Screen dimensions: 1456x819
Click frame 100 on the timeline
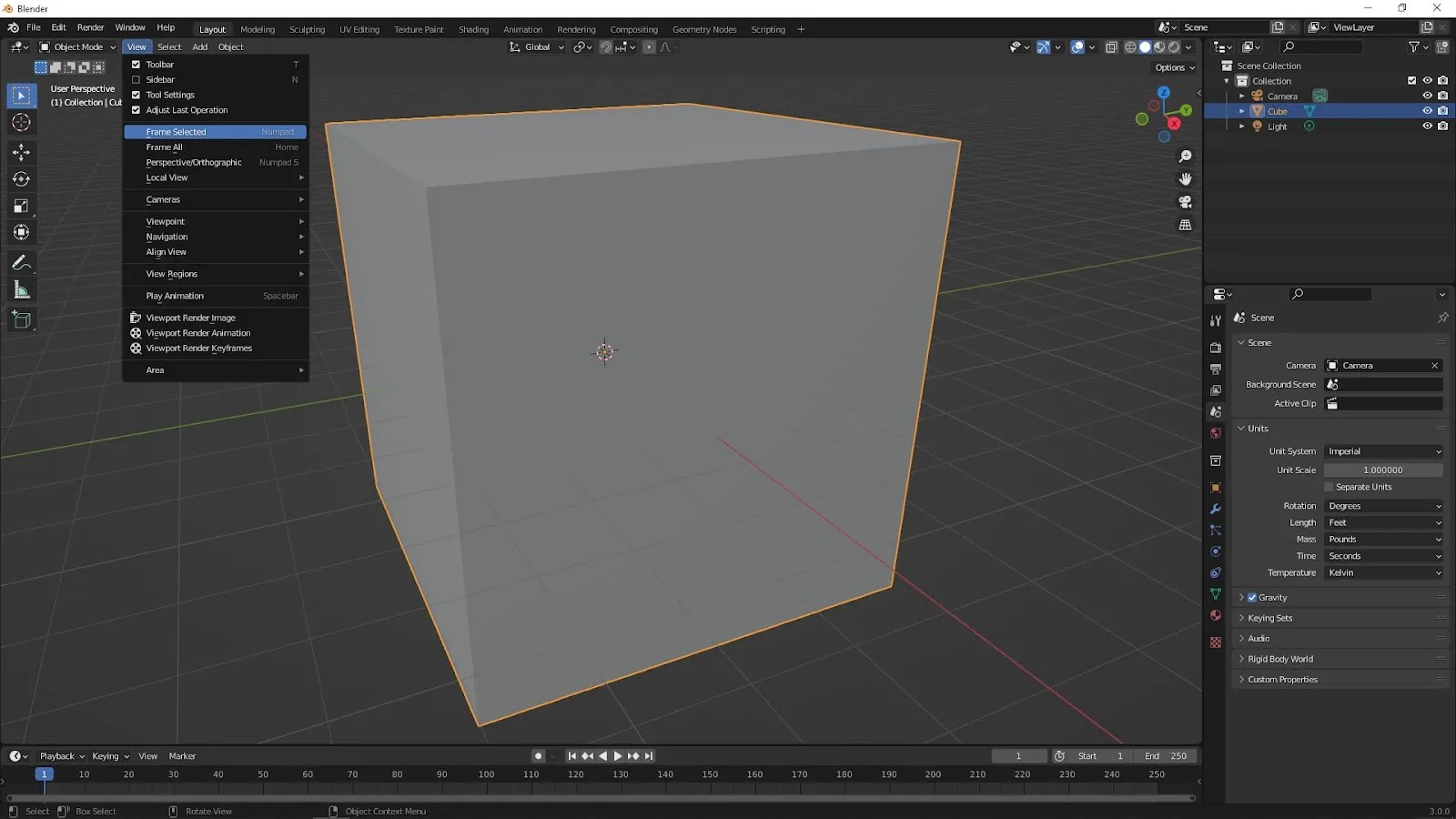coord(486,774)
